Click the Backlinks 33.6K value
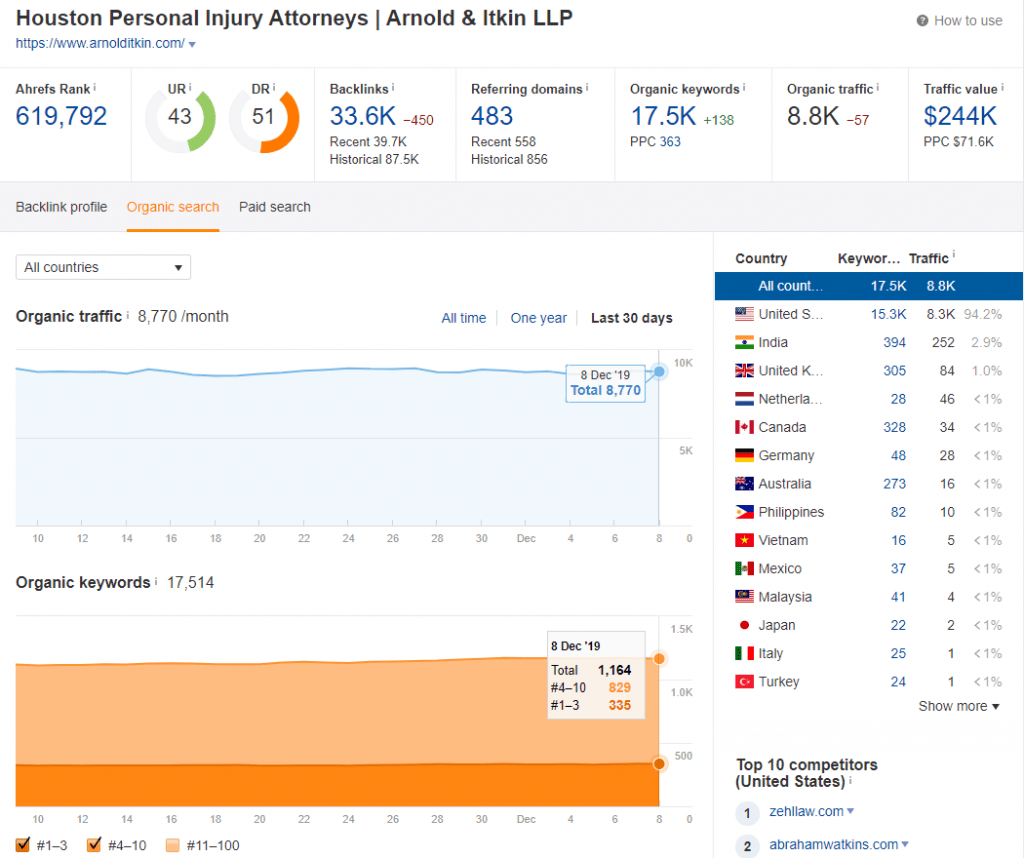The image size is (1024, 858). (362, 116)
